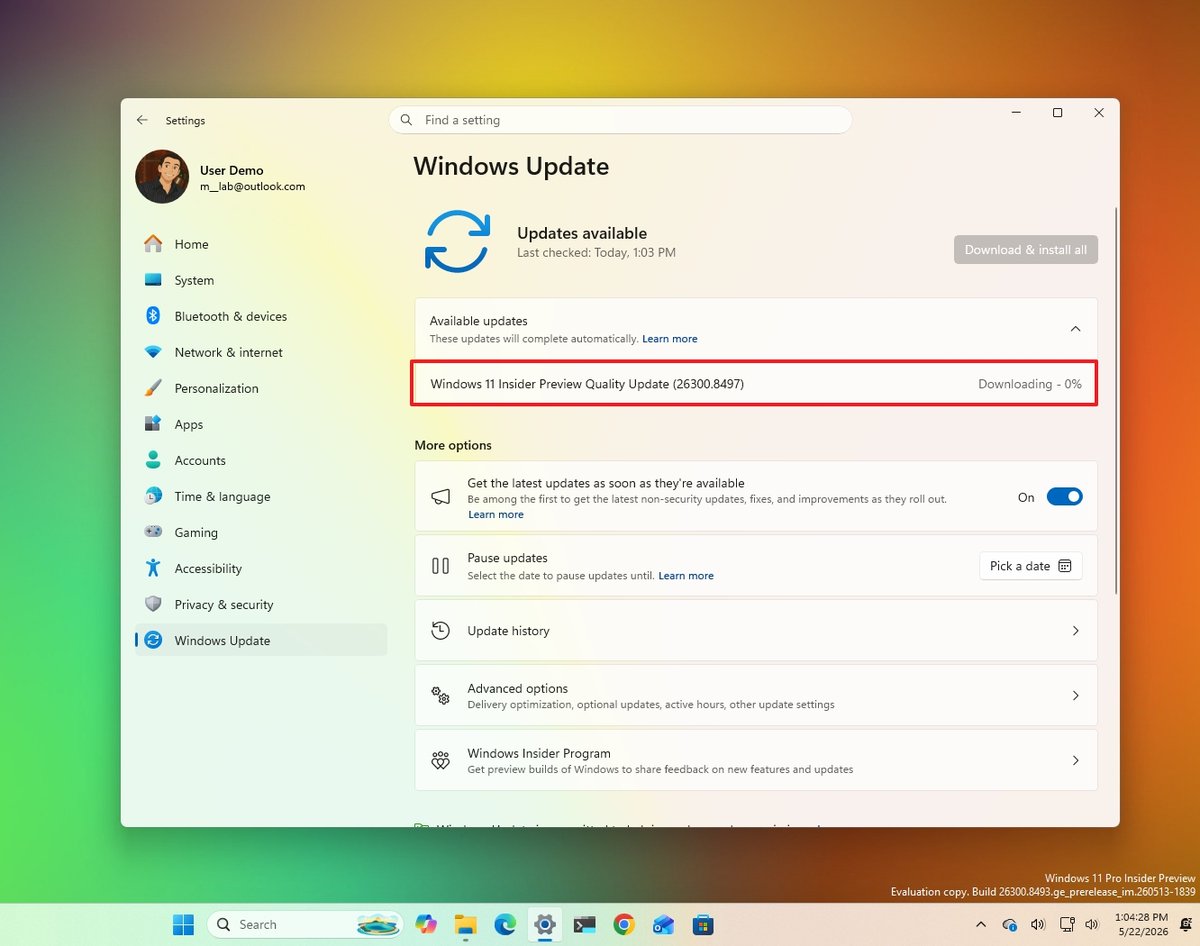Click the notification bell in the tray
1200x946 pixels.
pyautogui.click(x=1185, y=925)
